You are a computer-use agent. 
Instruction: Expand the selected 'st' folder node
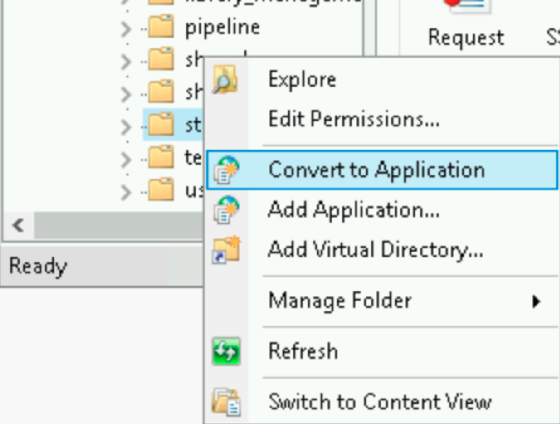(x=126, y=127)
